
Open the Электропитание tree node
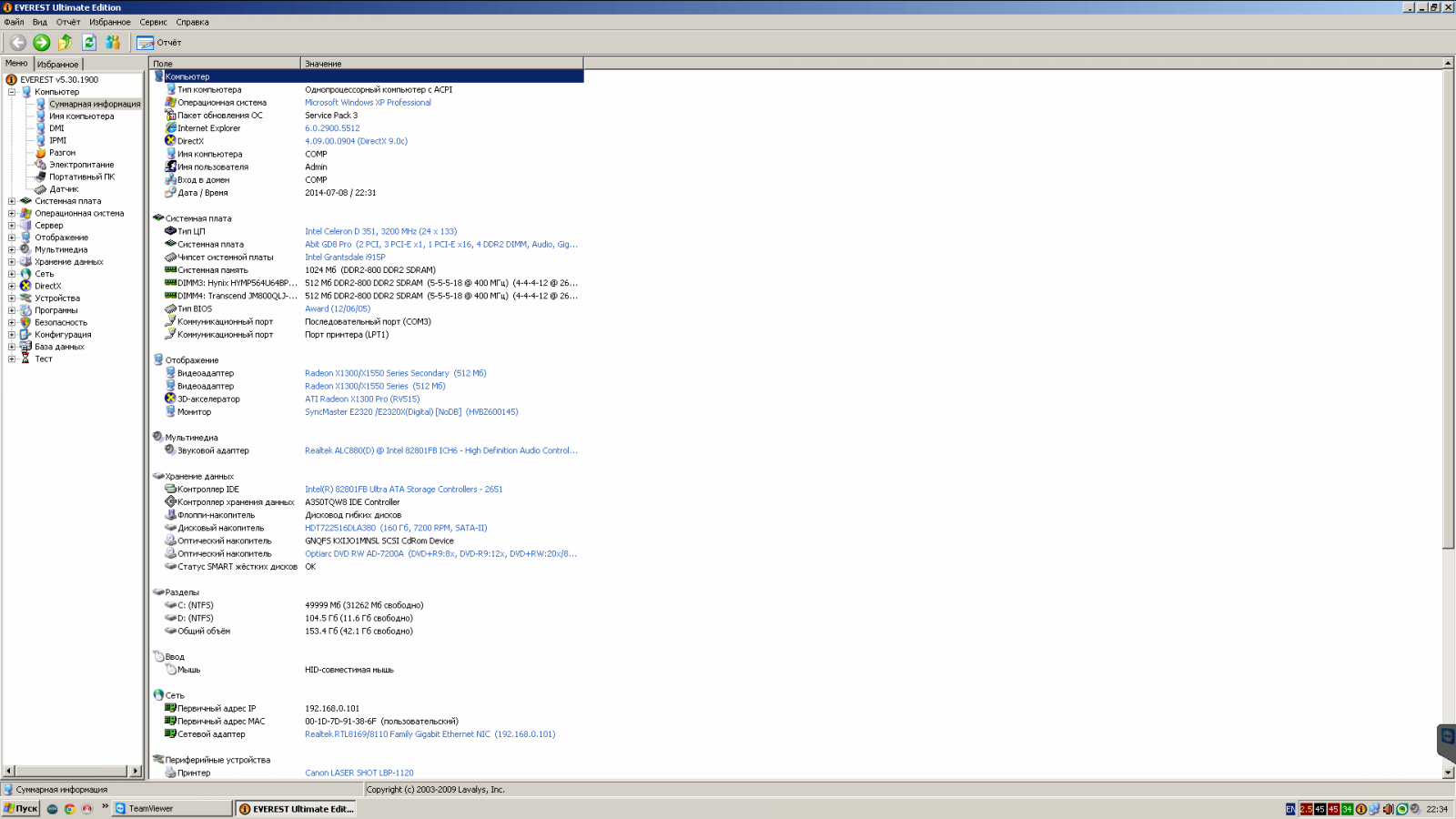(81, 165)
